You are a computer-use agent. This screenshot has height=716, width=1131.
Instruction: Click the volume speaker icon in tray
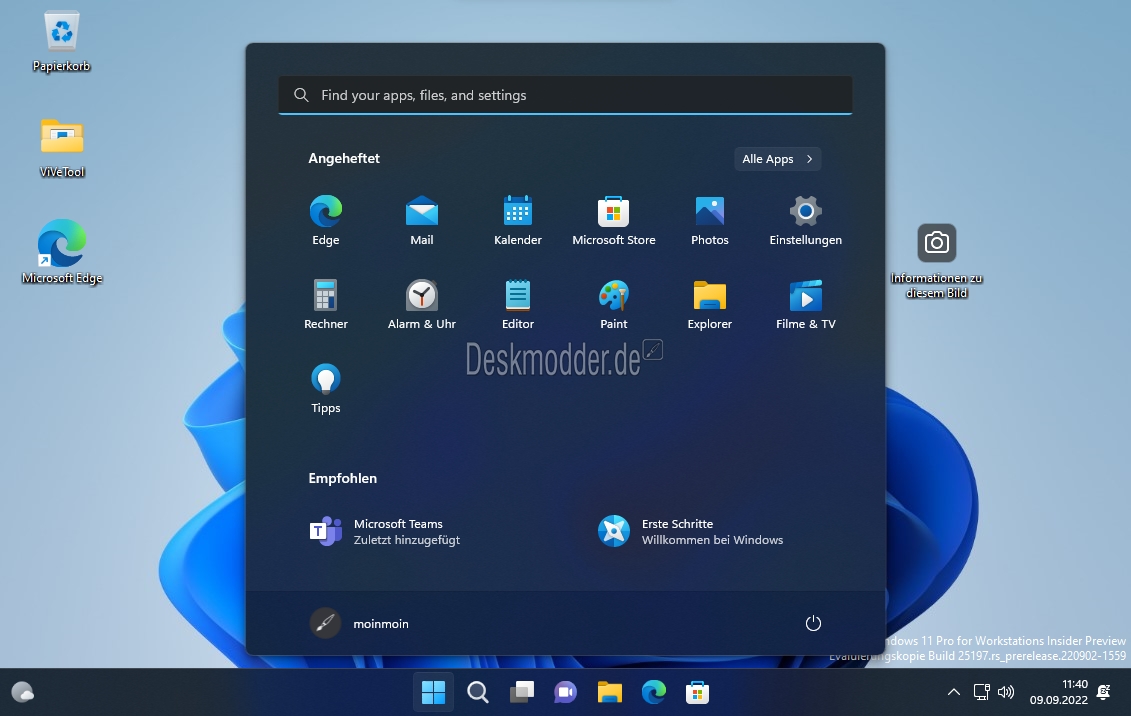click(x=1005, y=692)
